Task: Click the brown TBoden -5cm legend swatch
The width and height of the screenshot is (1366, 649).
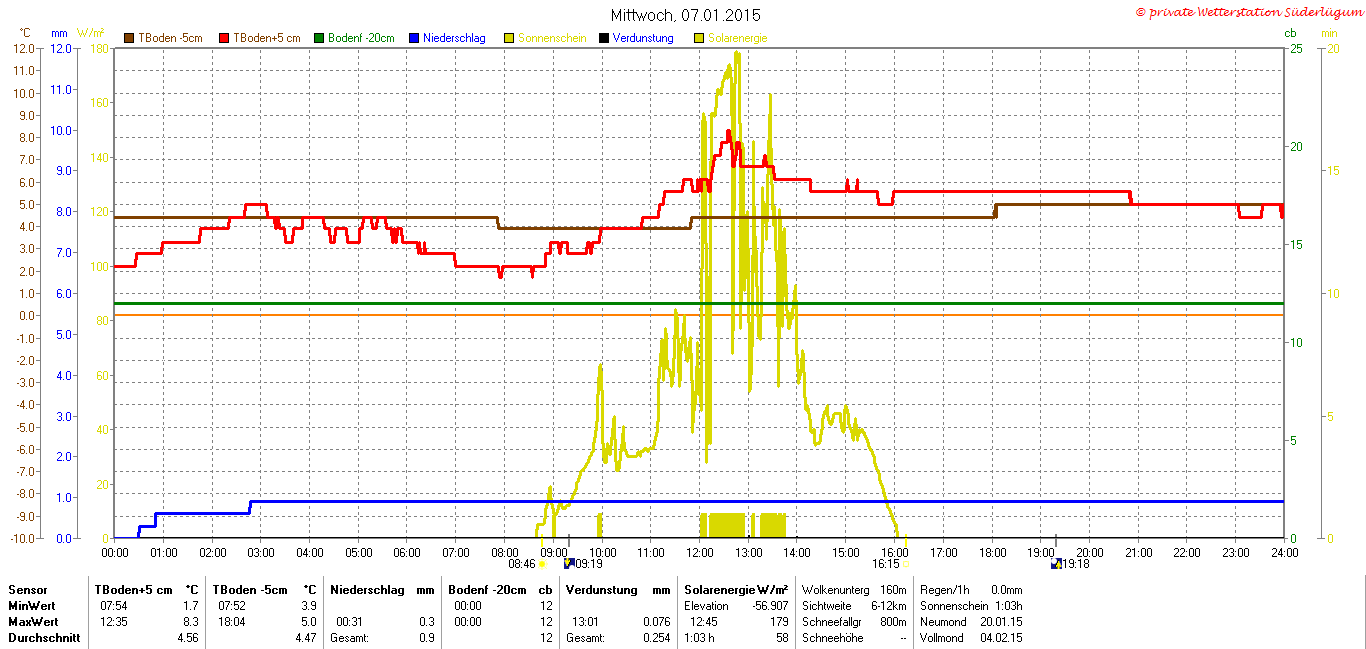Action: [129, 38]
